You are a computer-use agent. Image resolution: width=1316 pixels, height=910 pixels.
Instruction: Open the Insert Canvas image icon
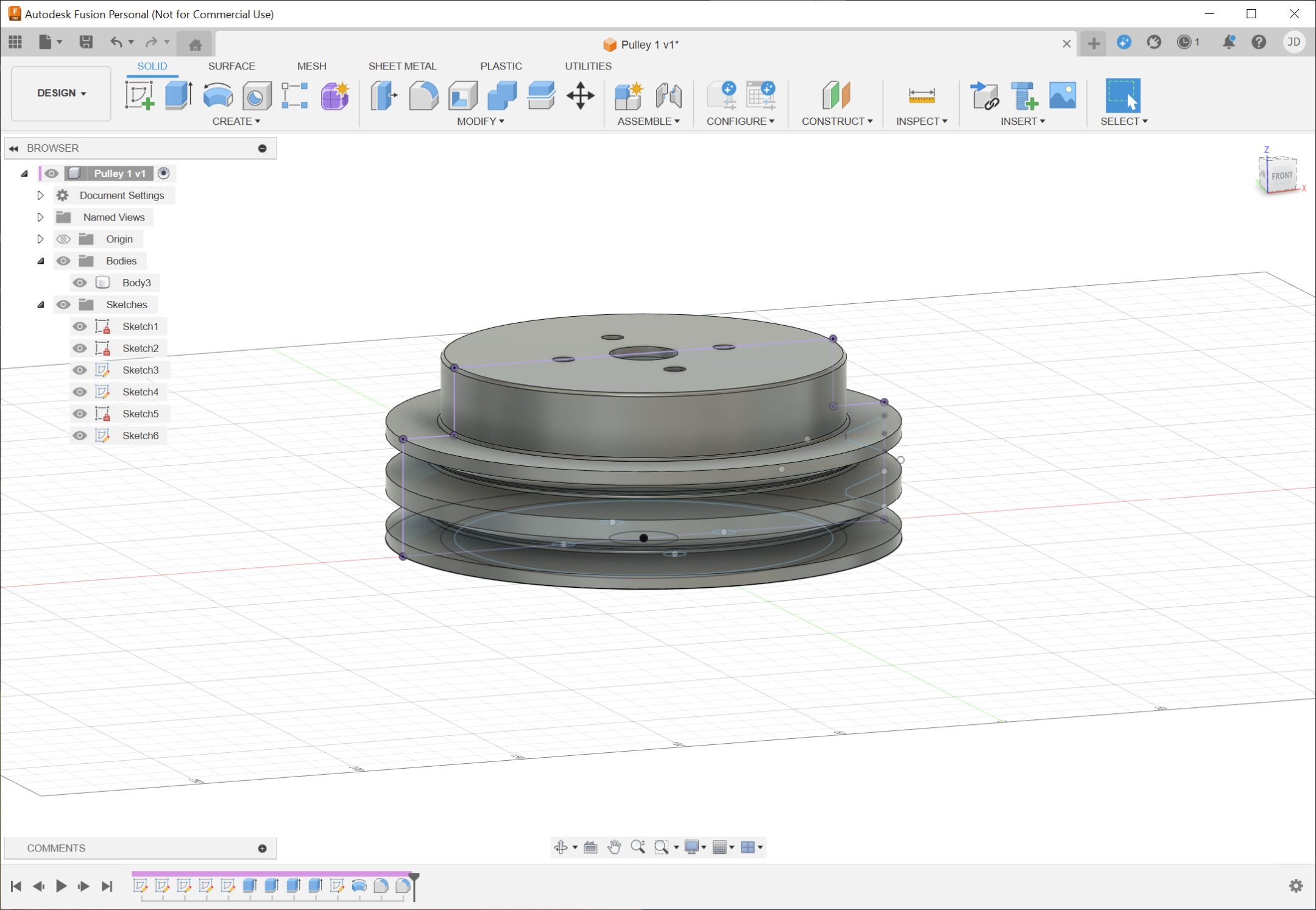point(1063,96)
